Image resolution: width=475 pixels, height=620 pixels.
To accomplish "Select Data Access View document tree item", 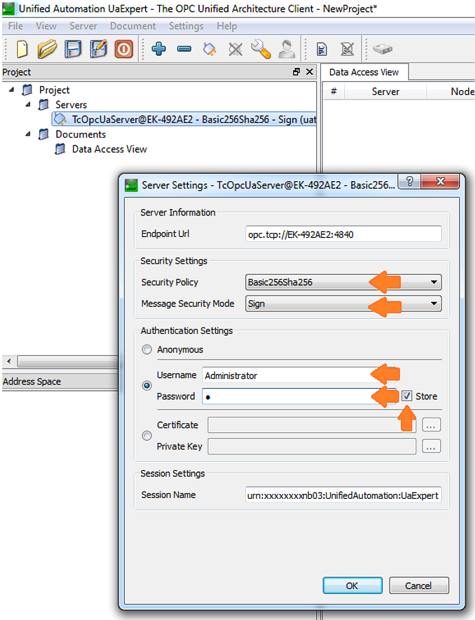I will click(x=109, y=149).
